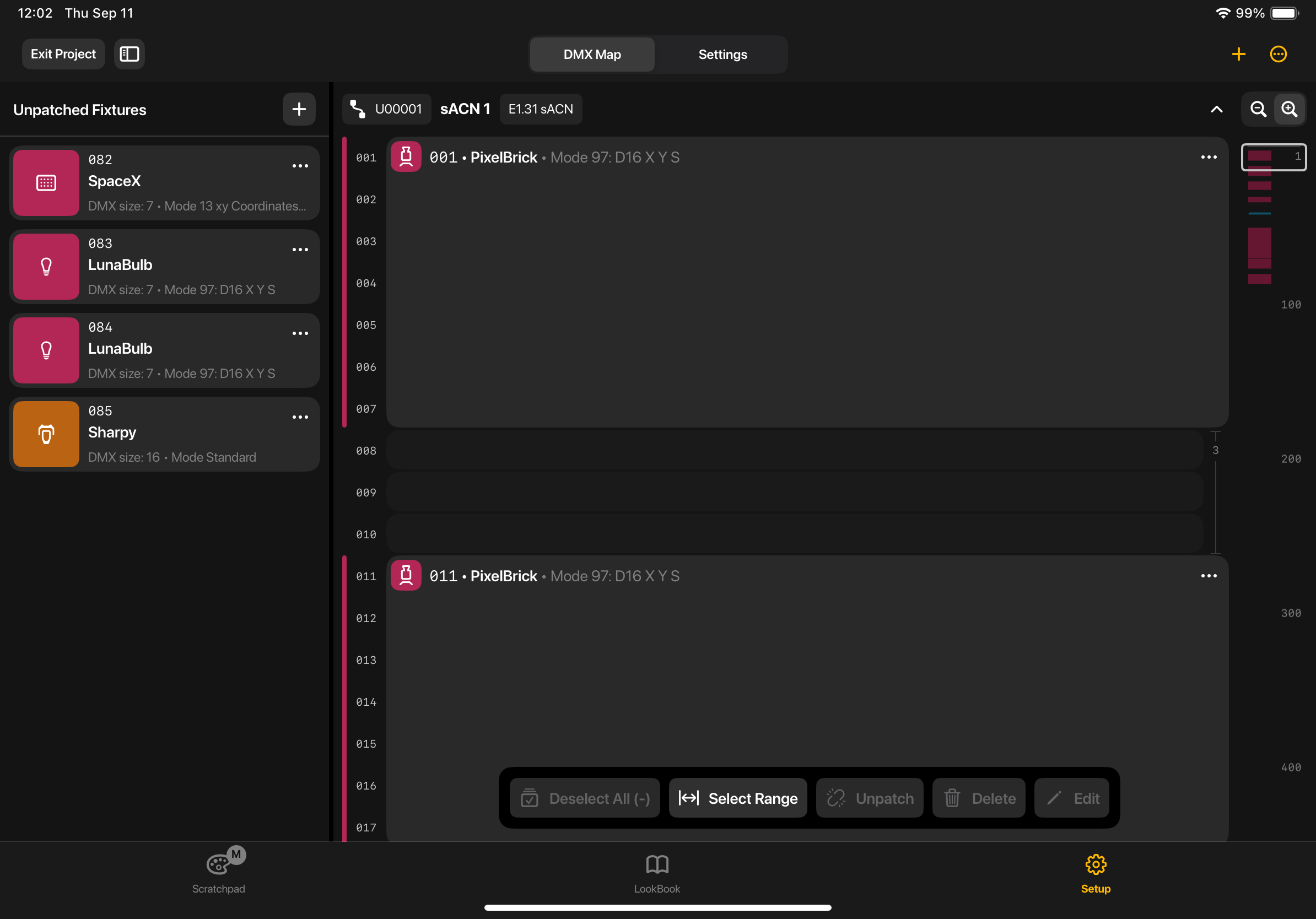The width and height of the screenshot is (1316, 919).
Task: Open the yellow more options circle icon
Action: (x=1278, y=54)
